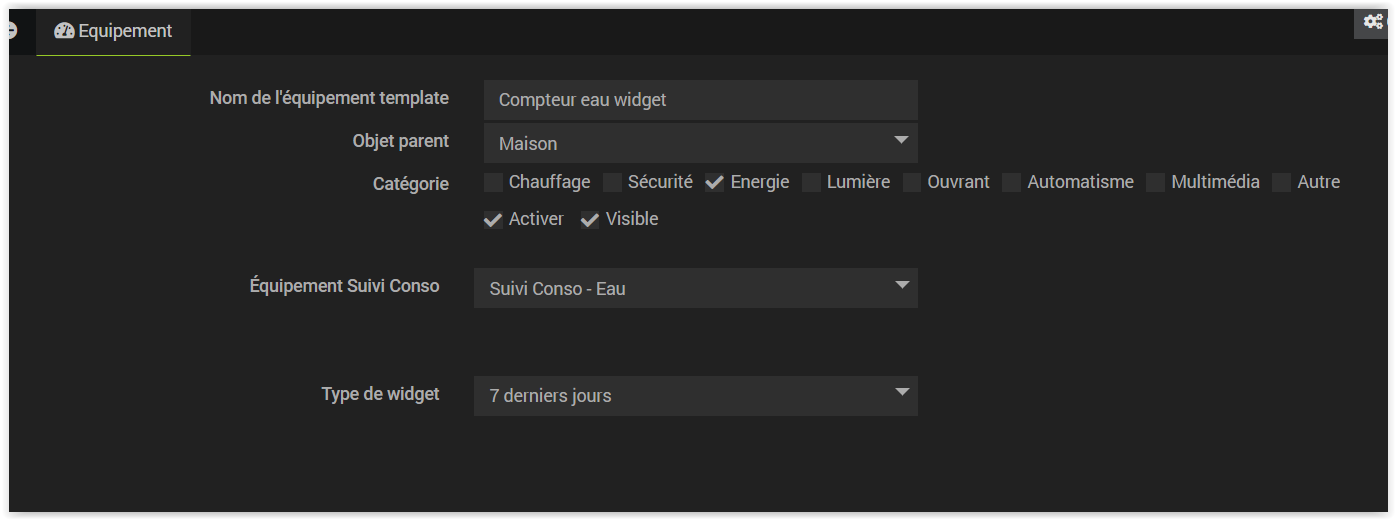Check the Autre category checkbox
This screenshot has height=520, width=1396.
1282,182
